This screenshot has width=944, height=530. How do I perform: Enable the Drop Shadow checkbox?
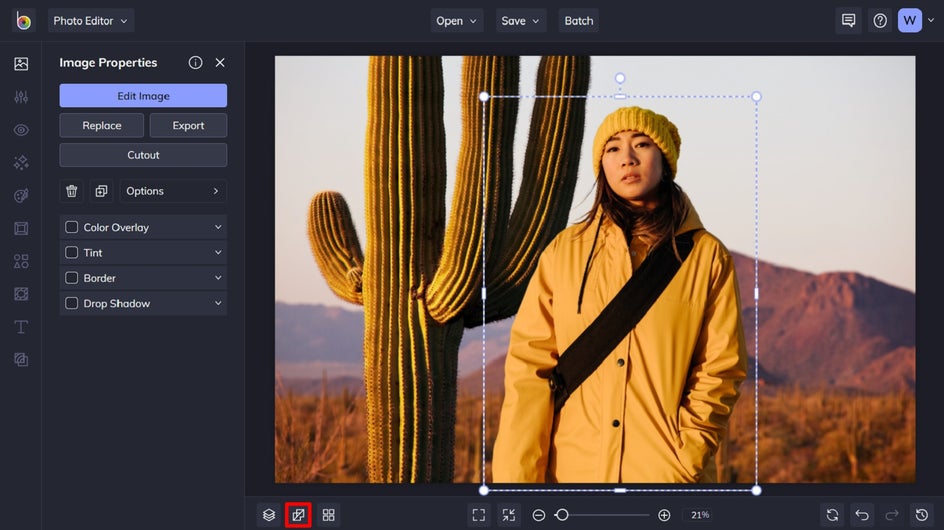[x=72, y=303]
